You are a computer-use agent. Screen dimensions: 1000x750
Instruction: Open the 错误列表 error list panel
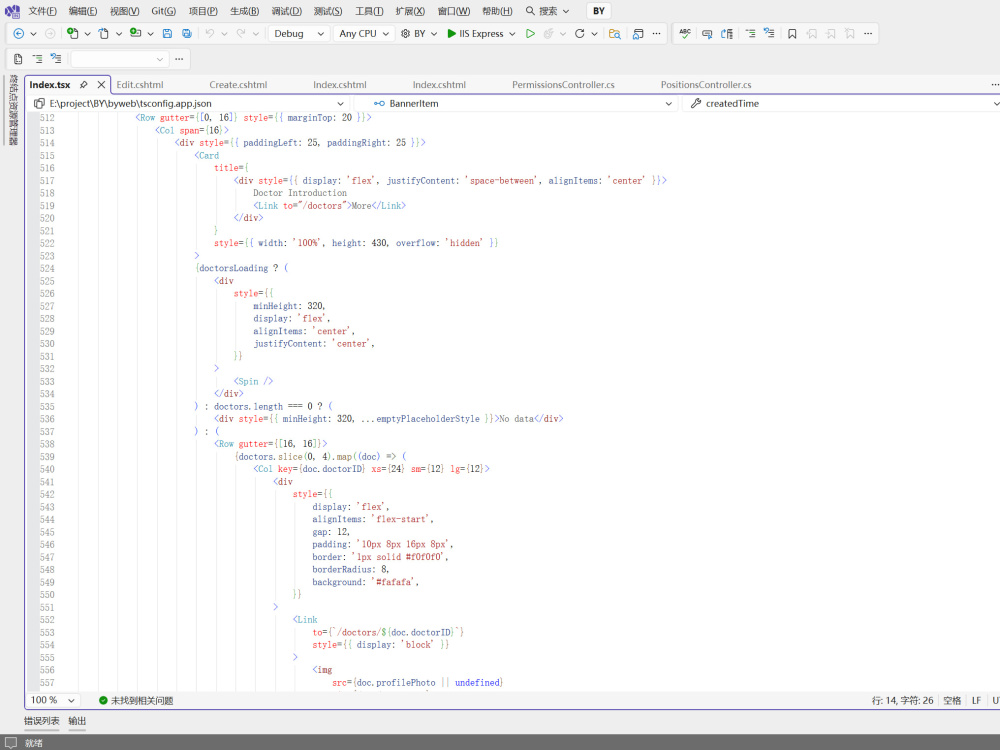click(x=41, y=721)
